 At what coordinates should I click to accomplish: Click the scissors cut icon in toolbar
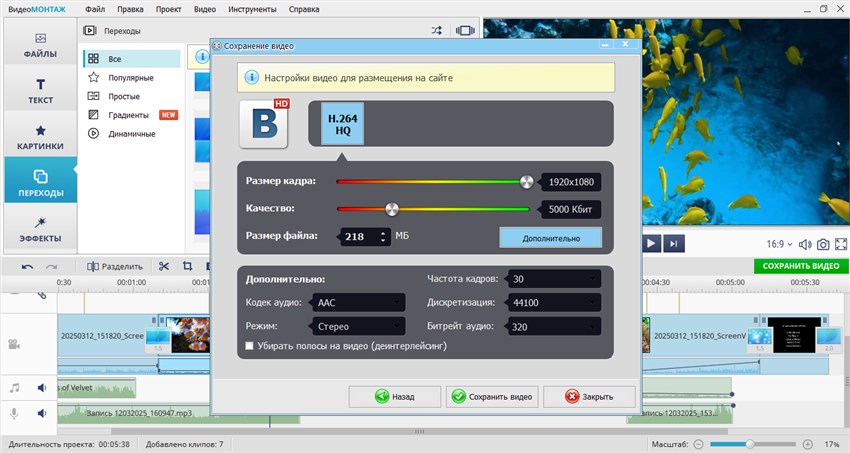[x=164, y=267]
